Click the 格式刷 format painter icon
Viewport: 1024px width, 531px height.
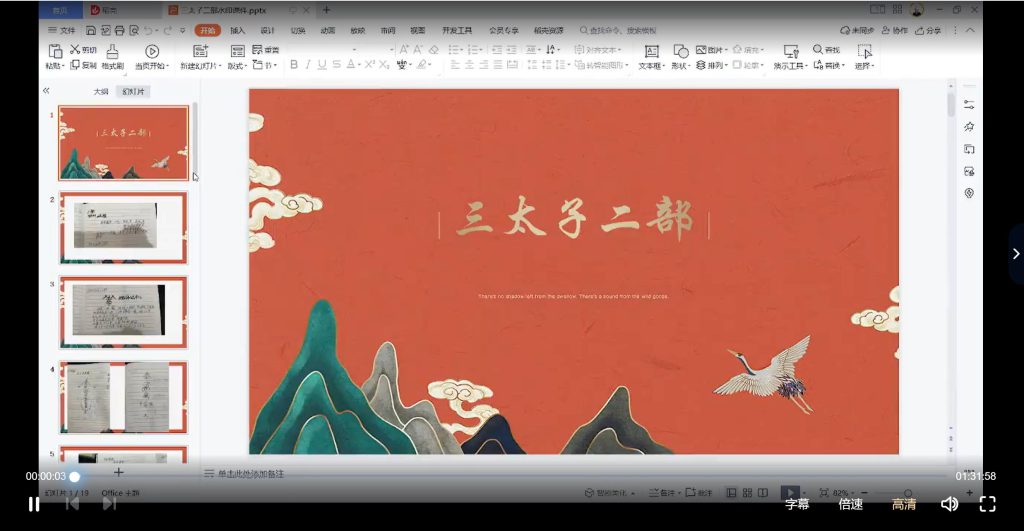[112, 50]
